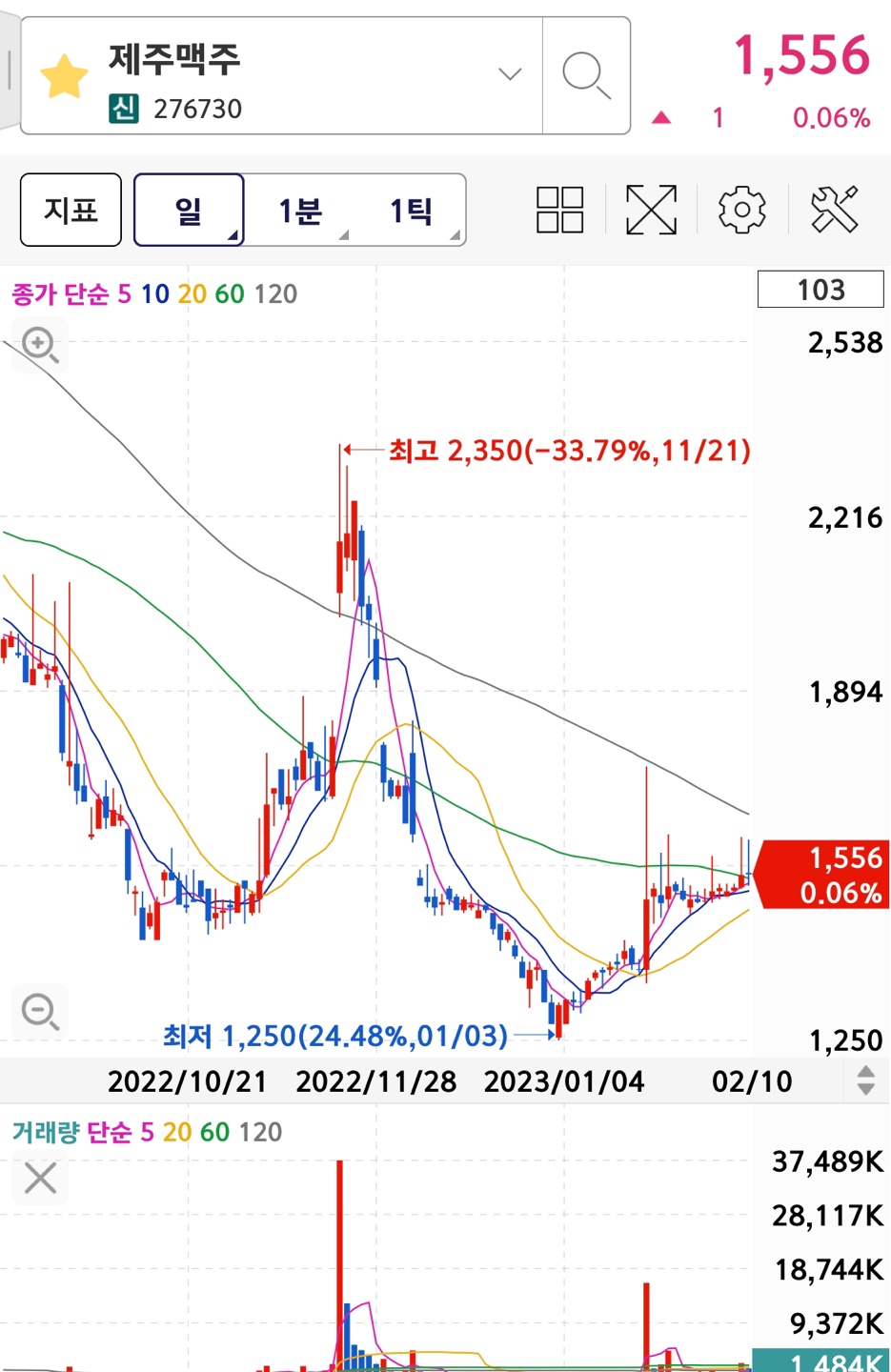Zoom out the chart with minus magnifier

pos(40,1011)
